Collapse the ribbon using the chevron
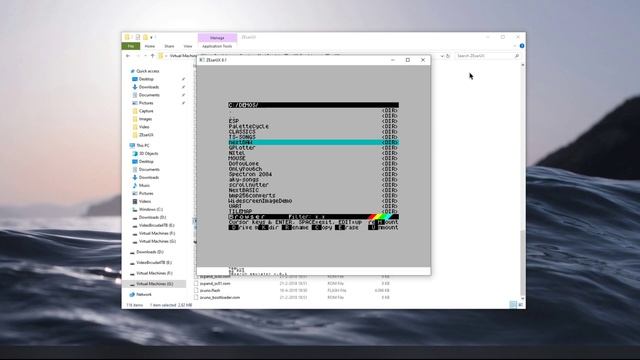 pyautogui.click(x=515, y=46)
